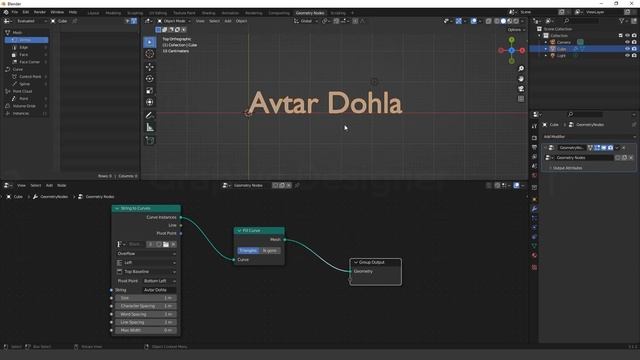This screenshot has width=640, height=360.
Task: Open the viewport Options dropdown
Action: click(516, 30)
